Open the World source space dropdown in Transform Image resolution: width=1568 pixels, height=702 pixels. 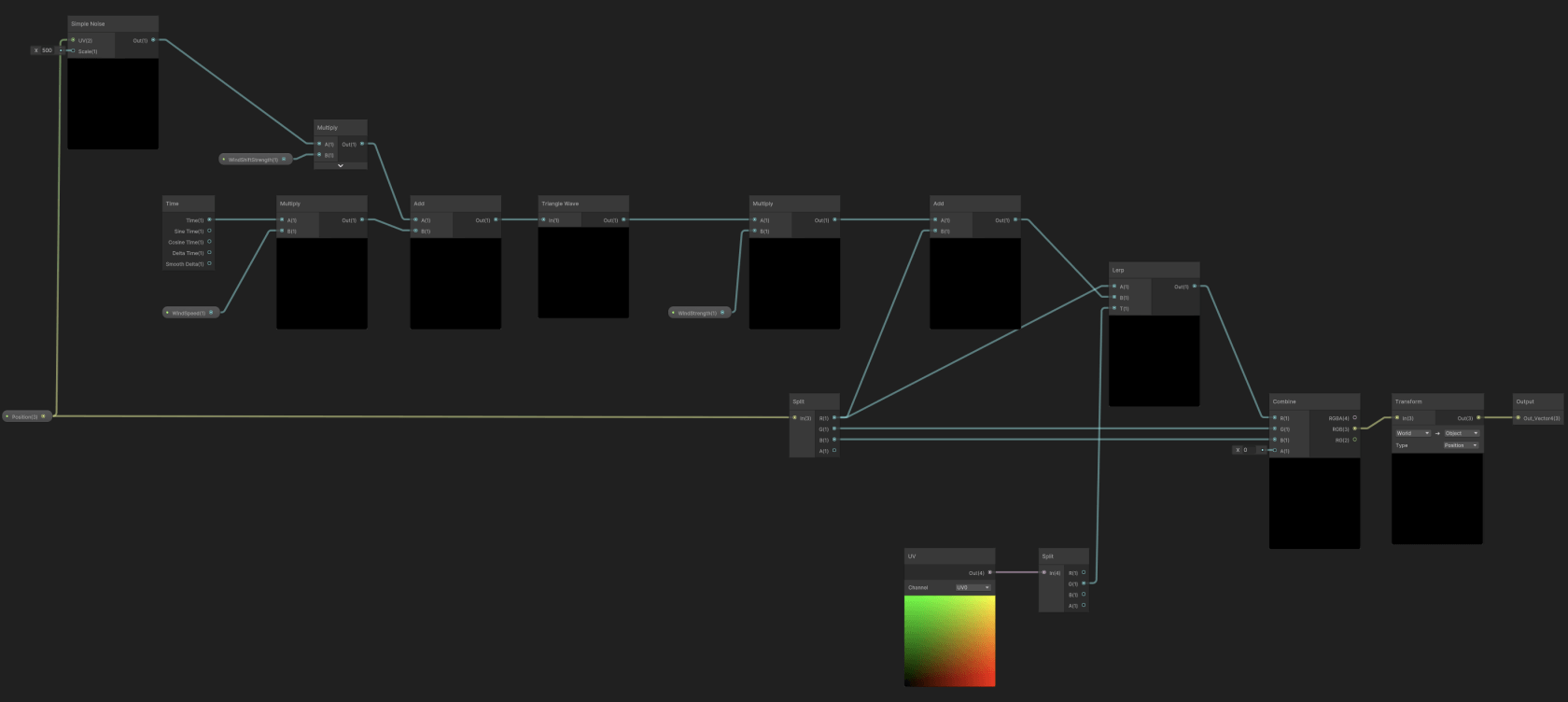[1413, 433]
